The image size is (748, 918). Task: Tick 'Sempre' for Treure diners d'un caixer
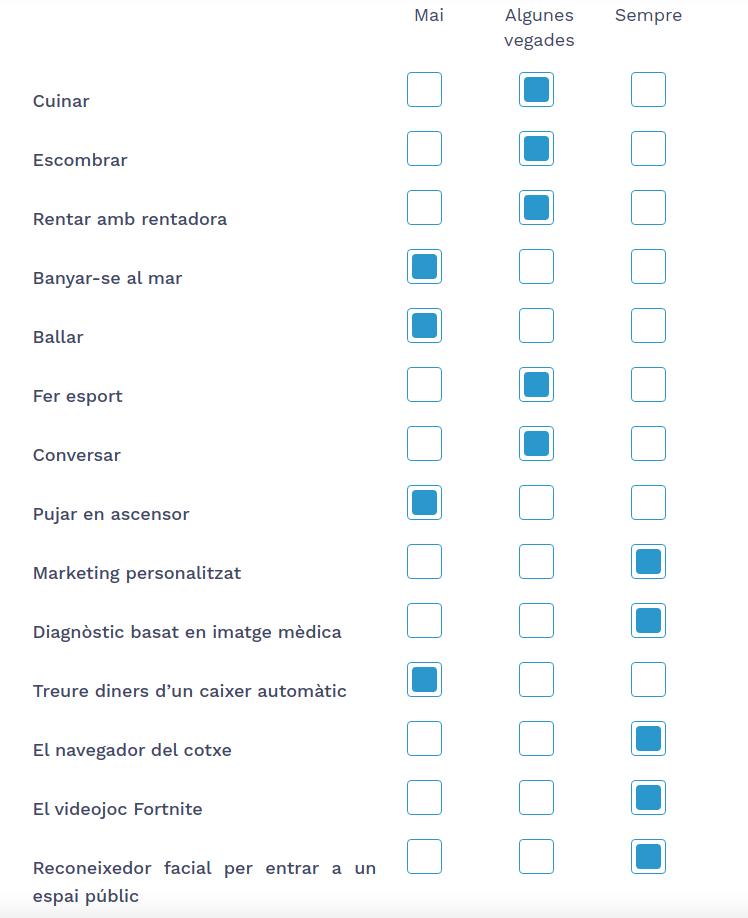(x=648, y=680)
